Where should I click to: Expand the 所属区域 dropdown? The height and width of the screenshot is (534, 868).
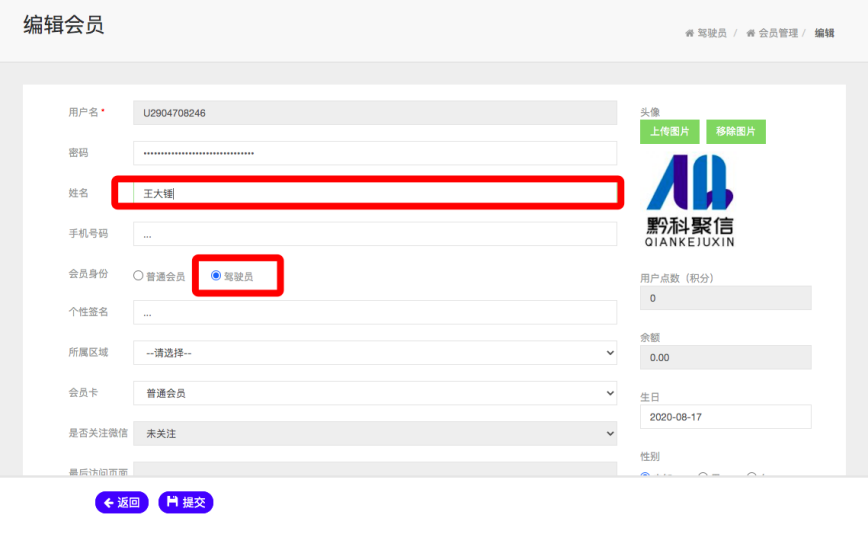(375, 353)
